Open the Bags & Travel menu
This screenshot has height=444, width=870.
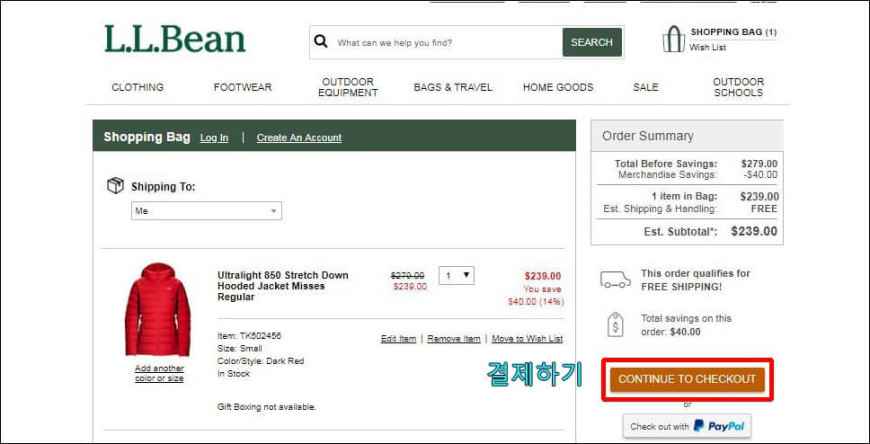pos(453,87)
